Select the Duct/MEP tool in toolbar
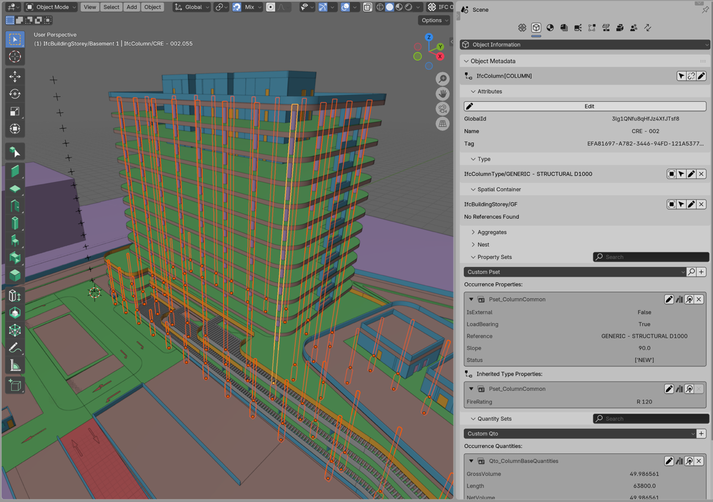 pyautogui.click(x=15, y=258)
